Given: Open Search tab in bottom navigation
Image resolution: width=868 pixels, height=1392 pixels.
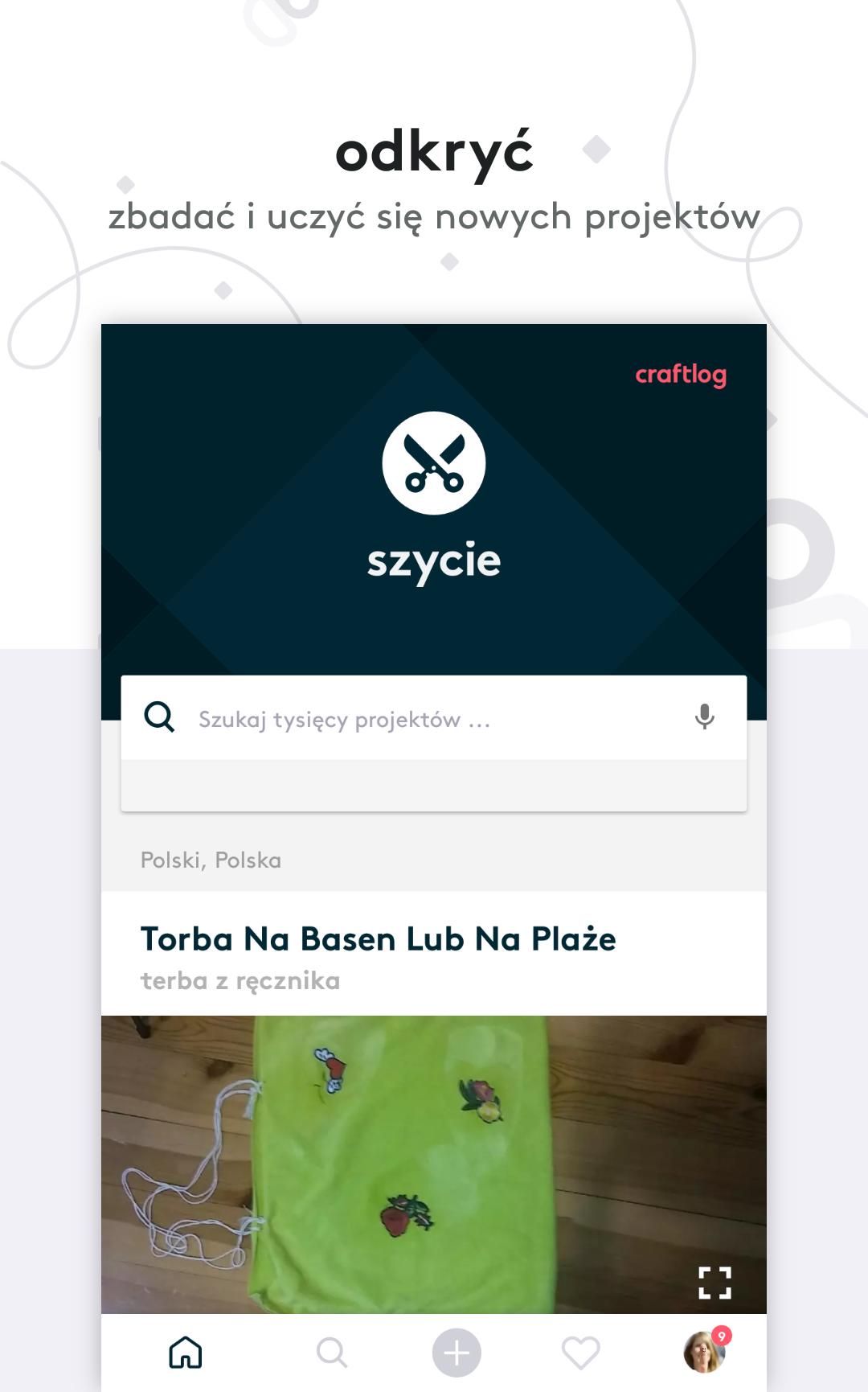Looking at the screenshot, I should pos(332,1353).
